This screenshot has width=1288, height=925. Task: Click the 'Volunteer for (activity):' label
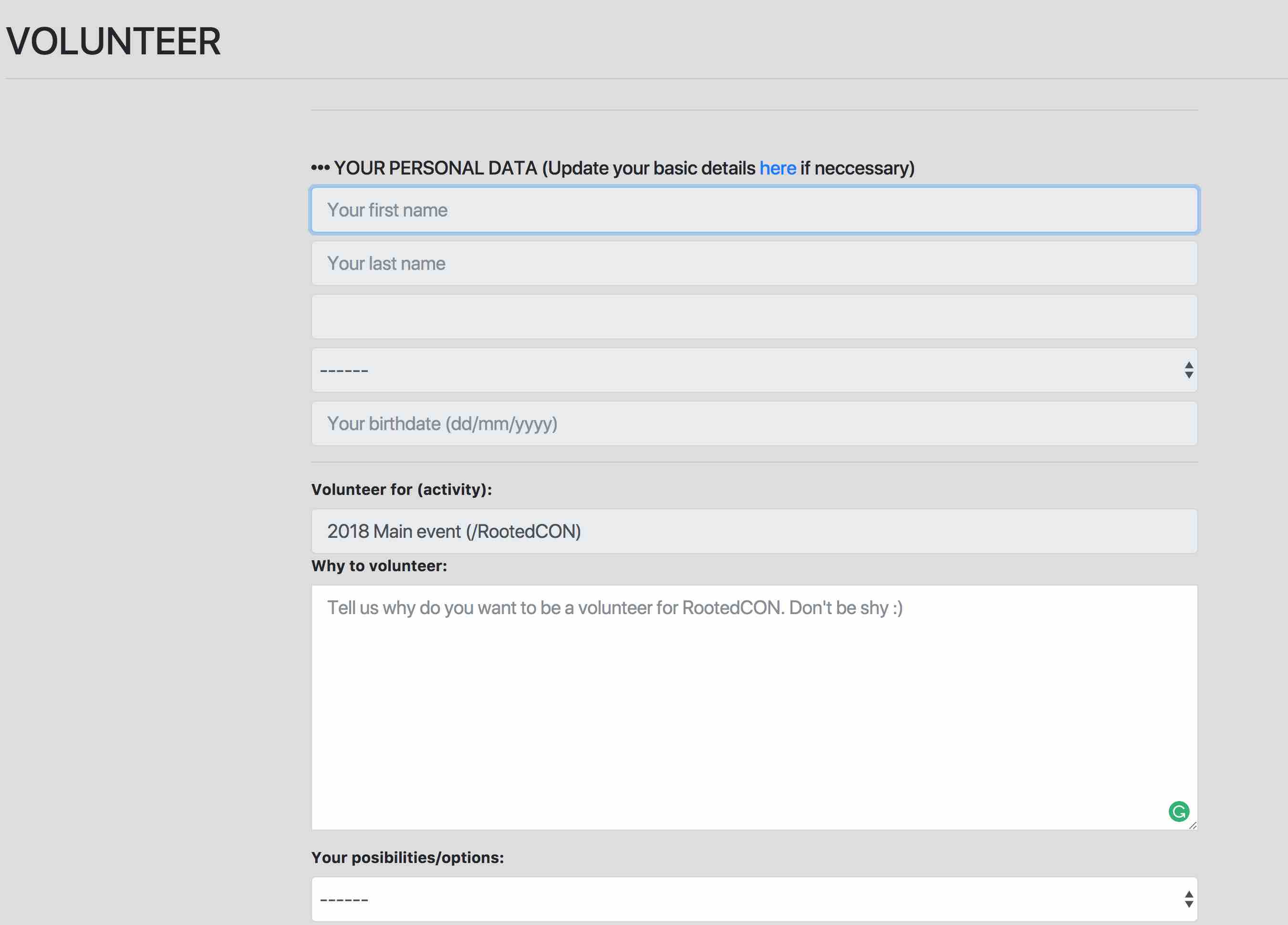point(402,489)
